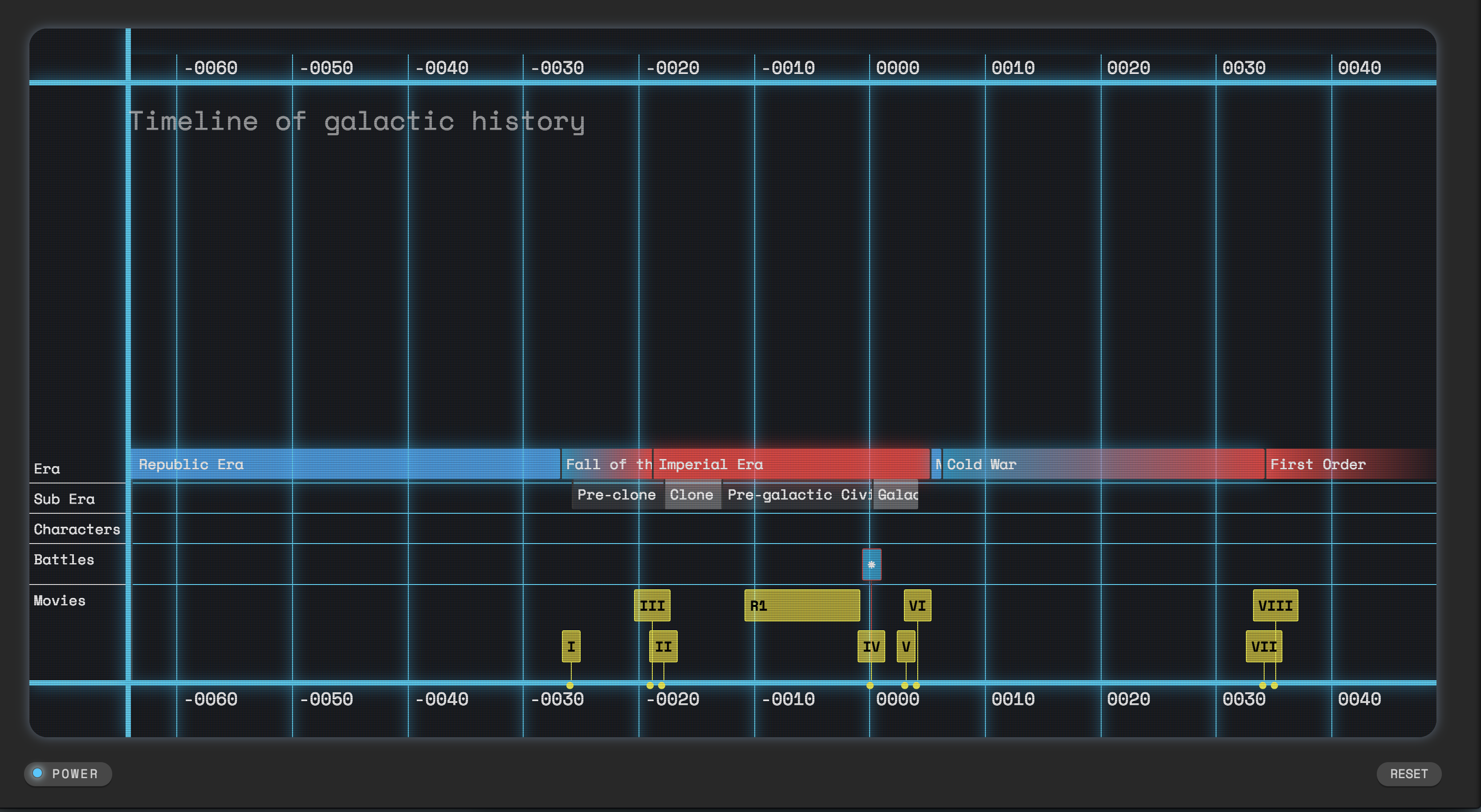This screenshot has height=812, width=1481.
Task: Open movie marker I
Action: 571,646
